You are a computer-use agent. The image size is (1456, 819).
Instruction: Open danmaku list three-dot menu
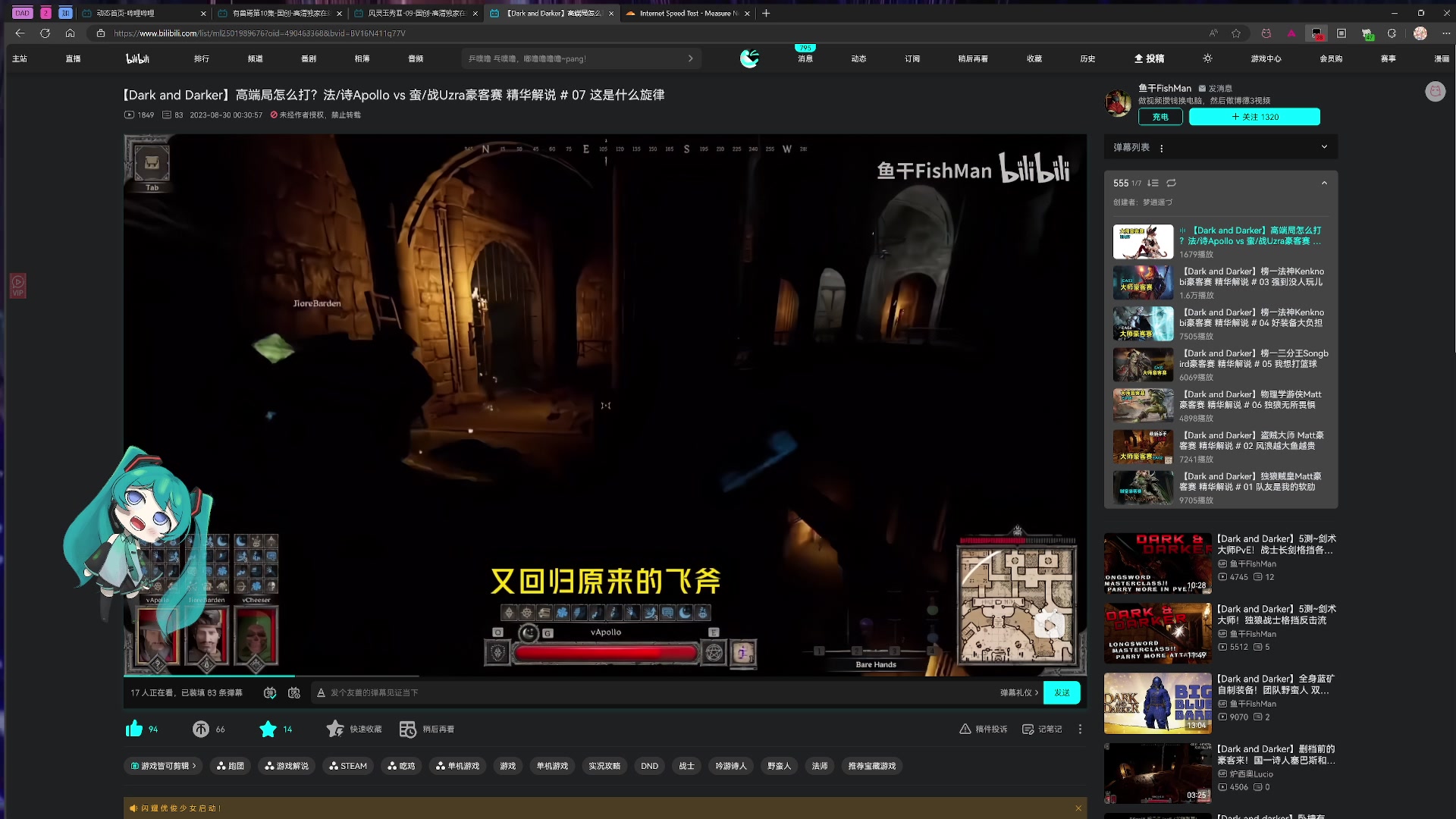(1161, 148)
